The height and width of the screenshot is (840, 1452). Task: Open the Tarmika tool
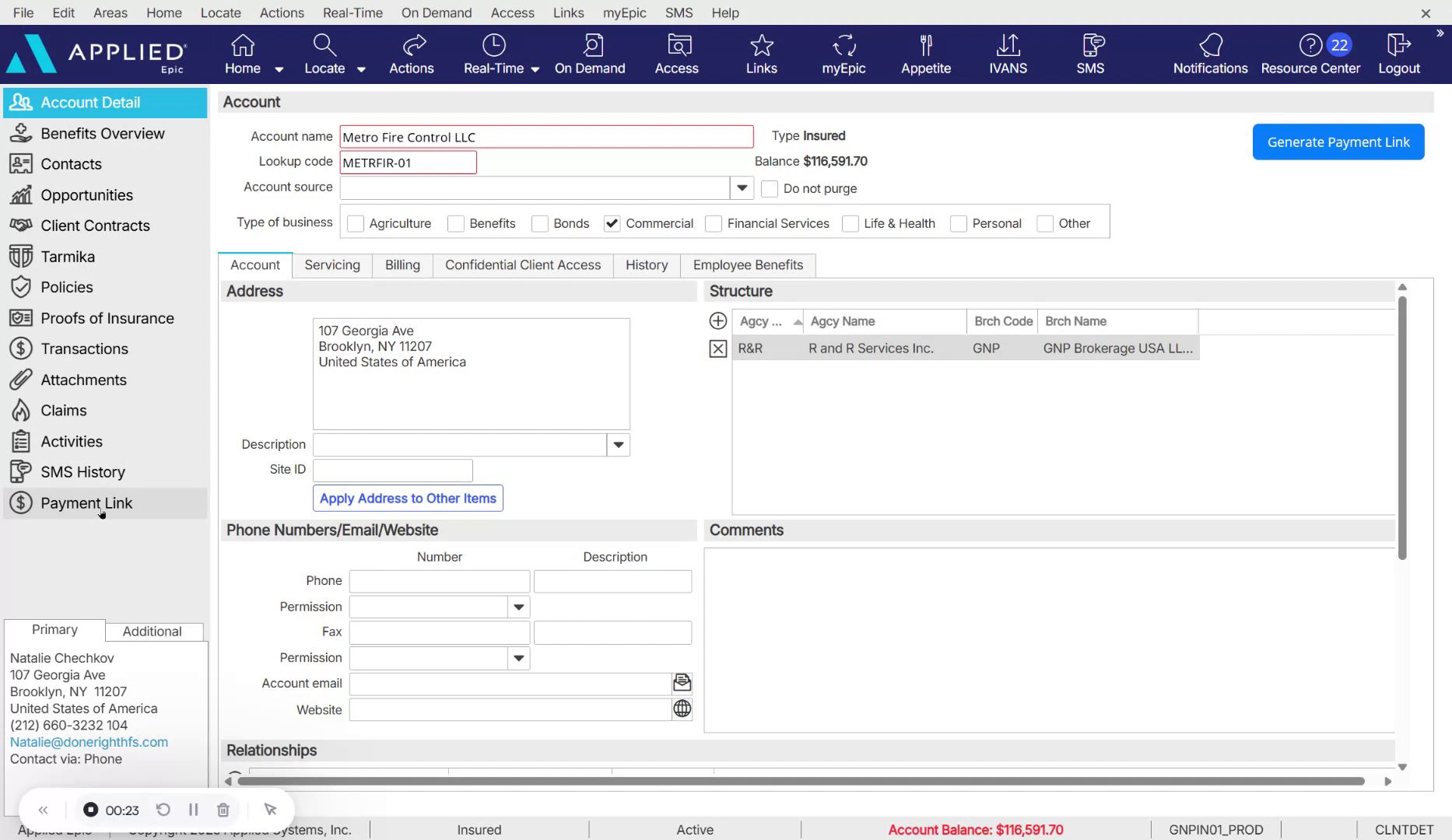(65, 256)
